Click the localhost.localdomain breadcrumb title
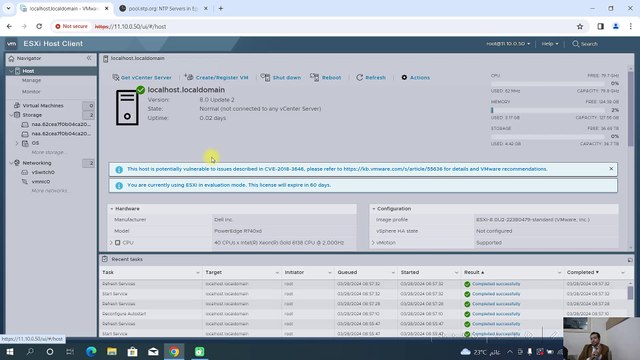 pyautogui.click(x=138, y=58)
